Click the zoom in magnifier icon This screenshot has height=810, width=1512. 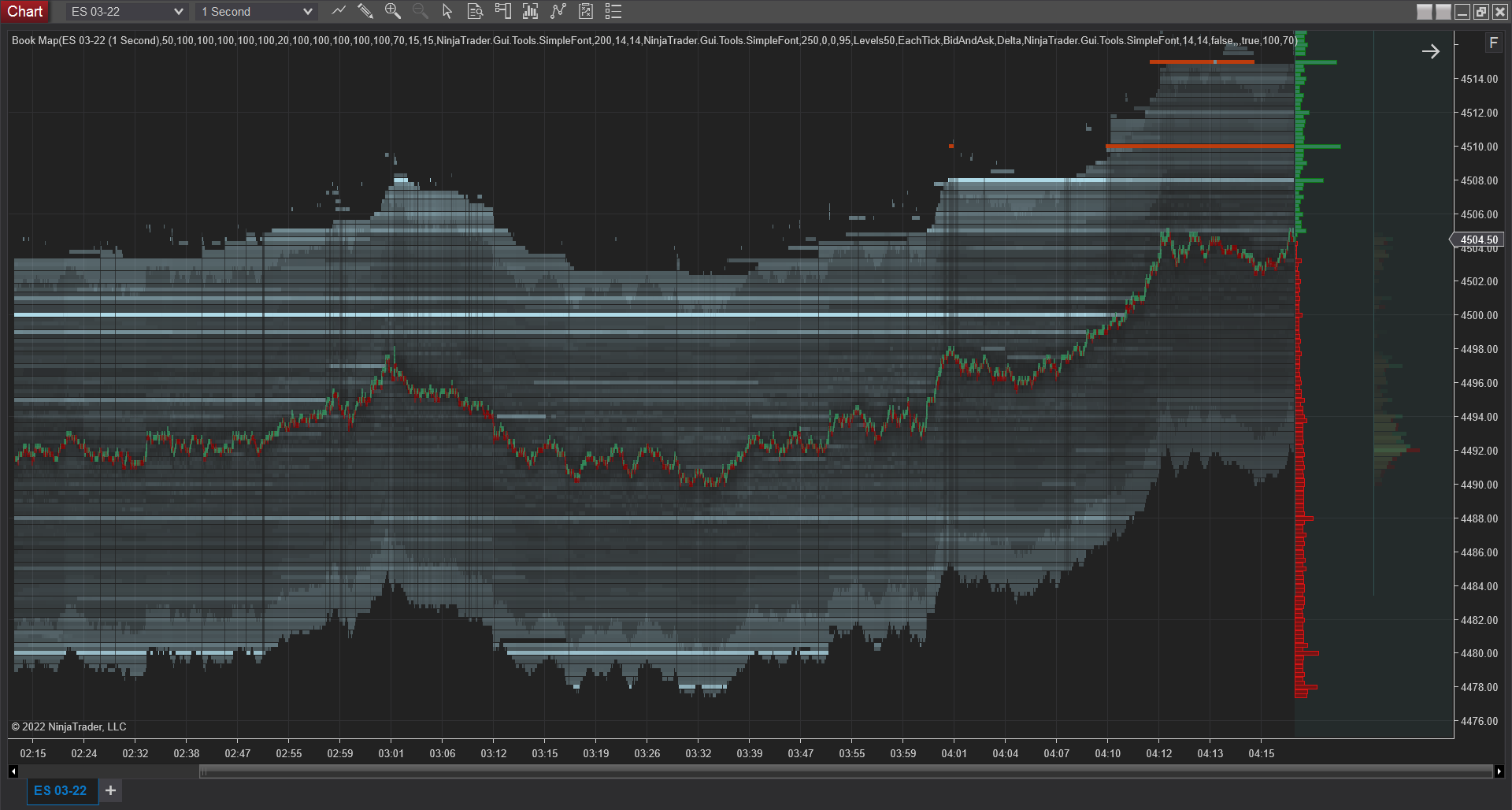[x=392, y=11]
